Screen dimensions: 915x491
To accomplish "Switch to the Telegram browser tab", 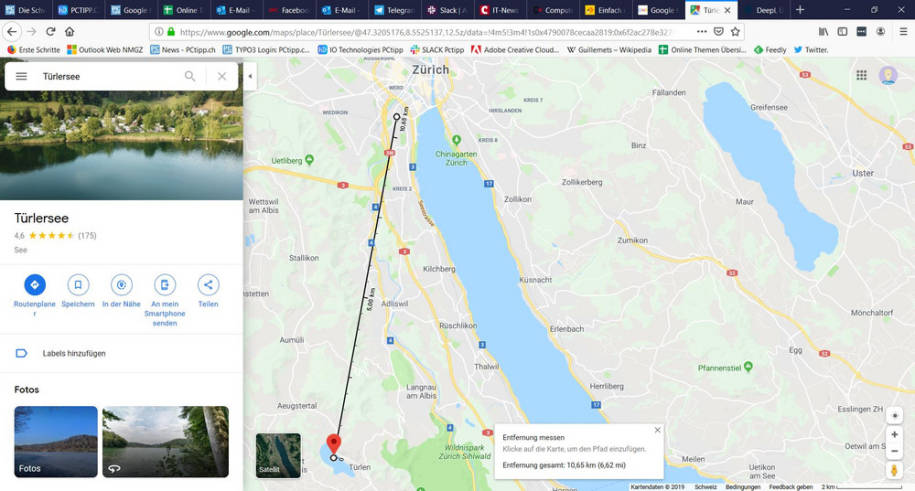I will click(x=395, y=10).
